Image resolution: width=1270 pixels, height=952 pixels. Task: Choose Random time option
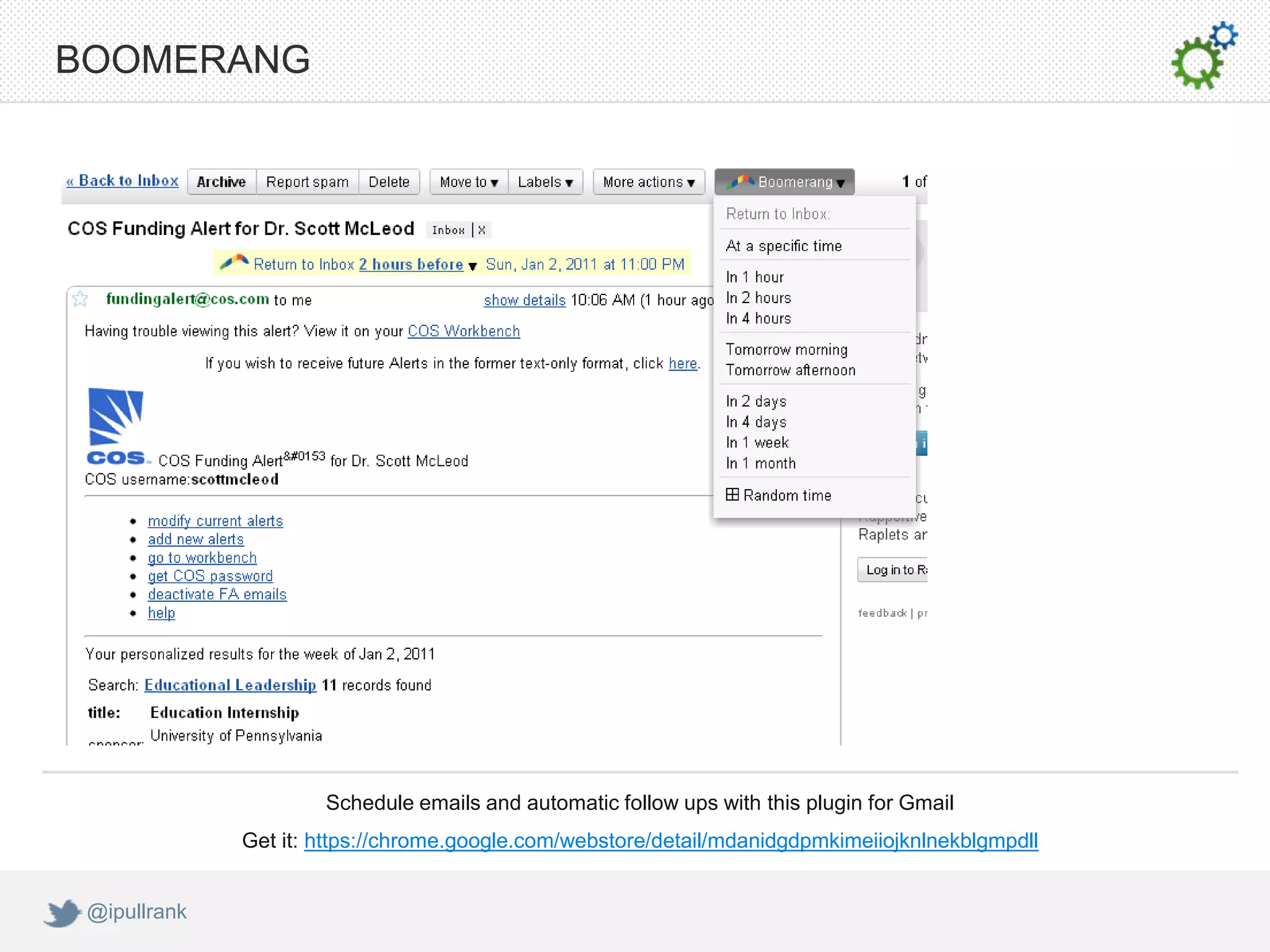[x=778, y=495]
